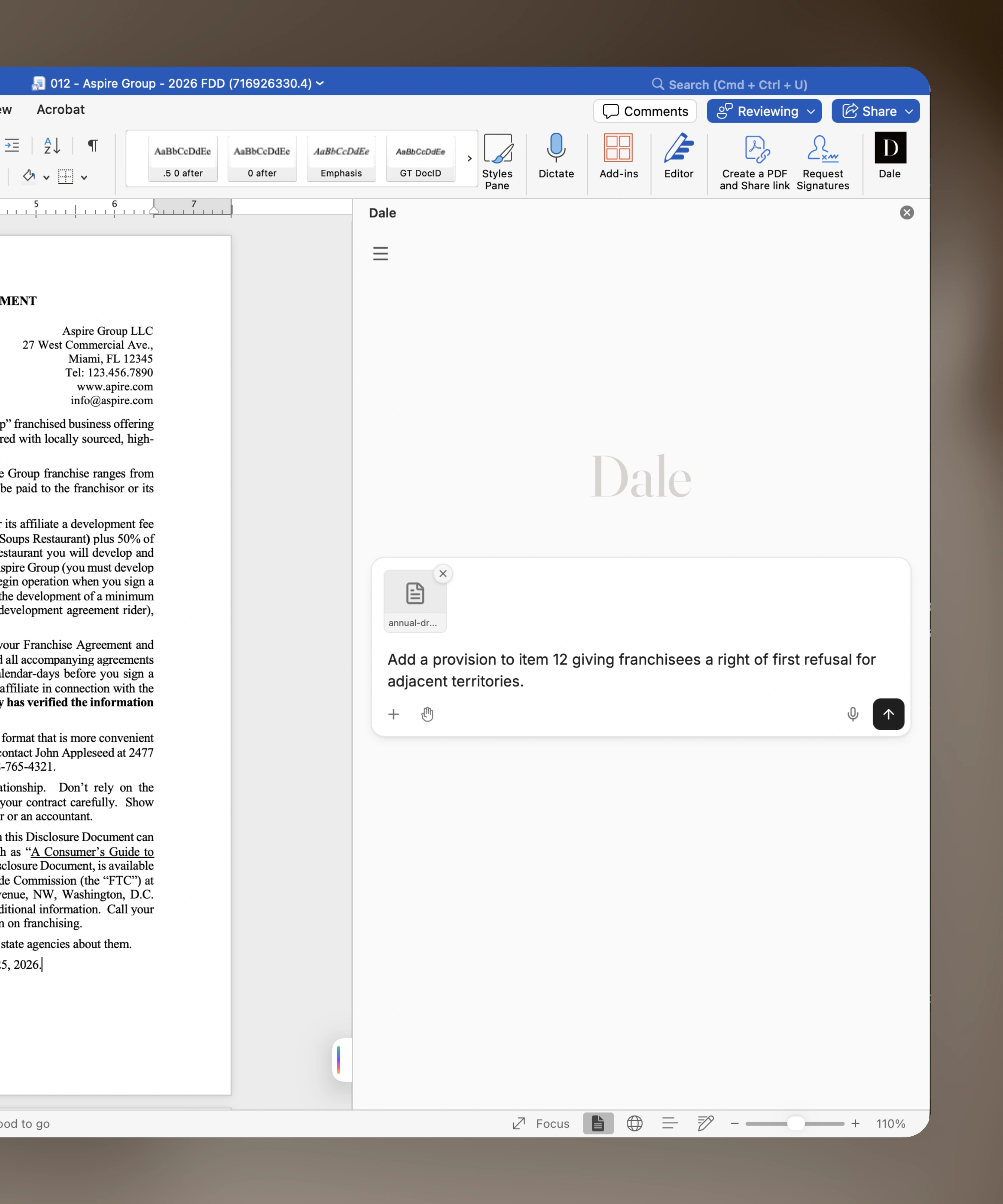
Task: Expand the Share dropdown arrow
Action: [x=909, y=111]
